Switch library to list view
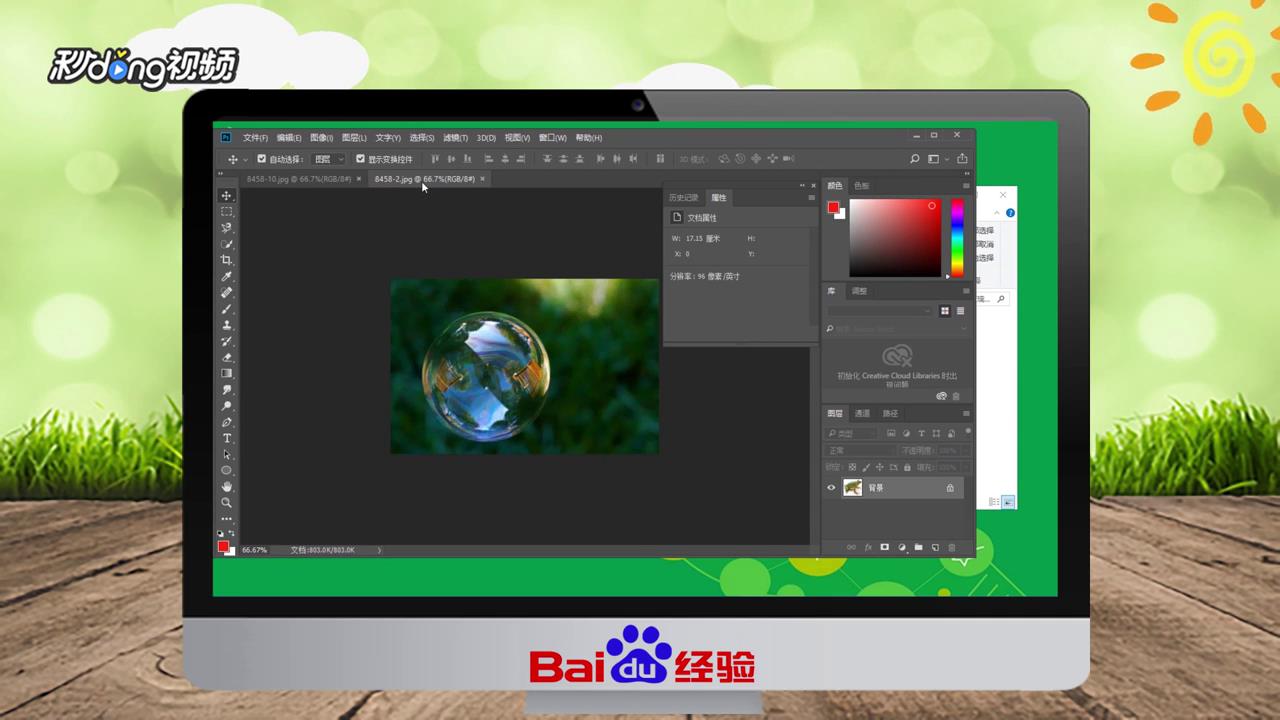 (960, 311)
